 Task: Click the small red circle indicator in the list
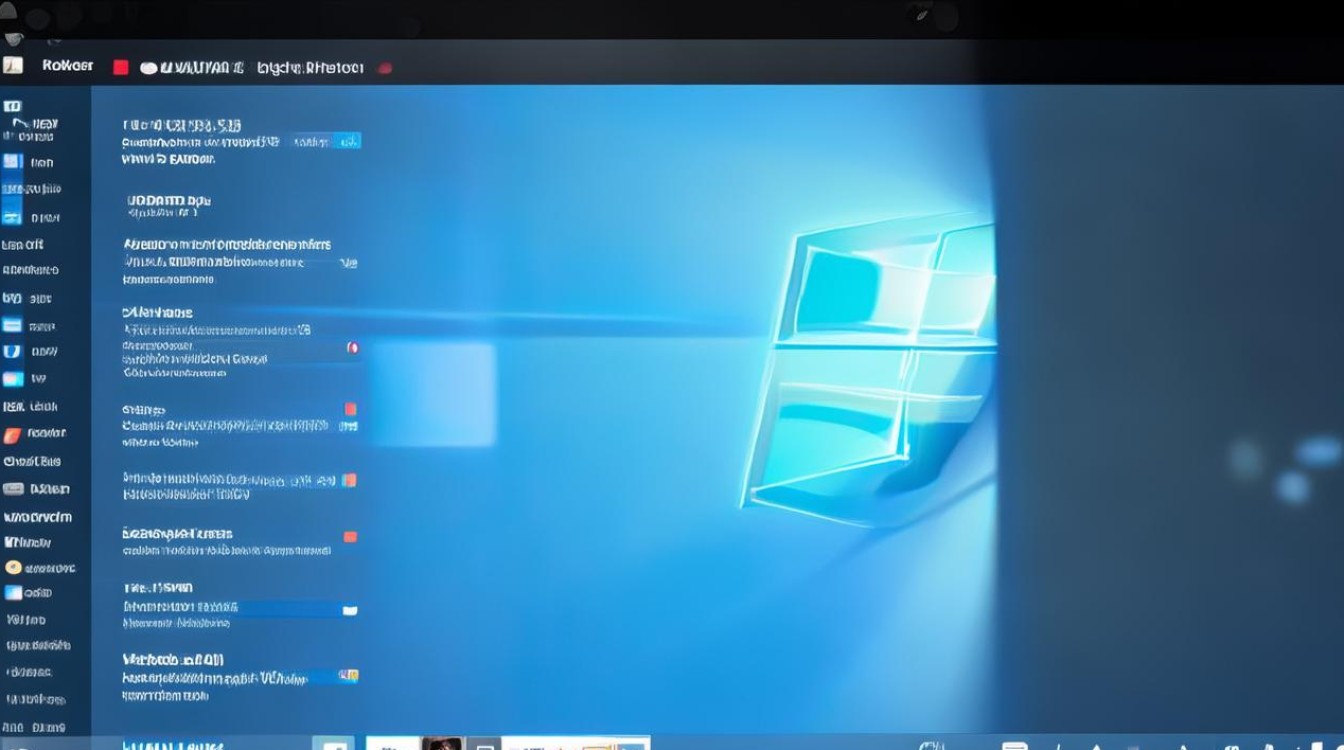(352, 348)
